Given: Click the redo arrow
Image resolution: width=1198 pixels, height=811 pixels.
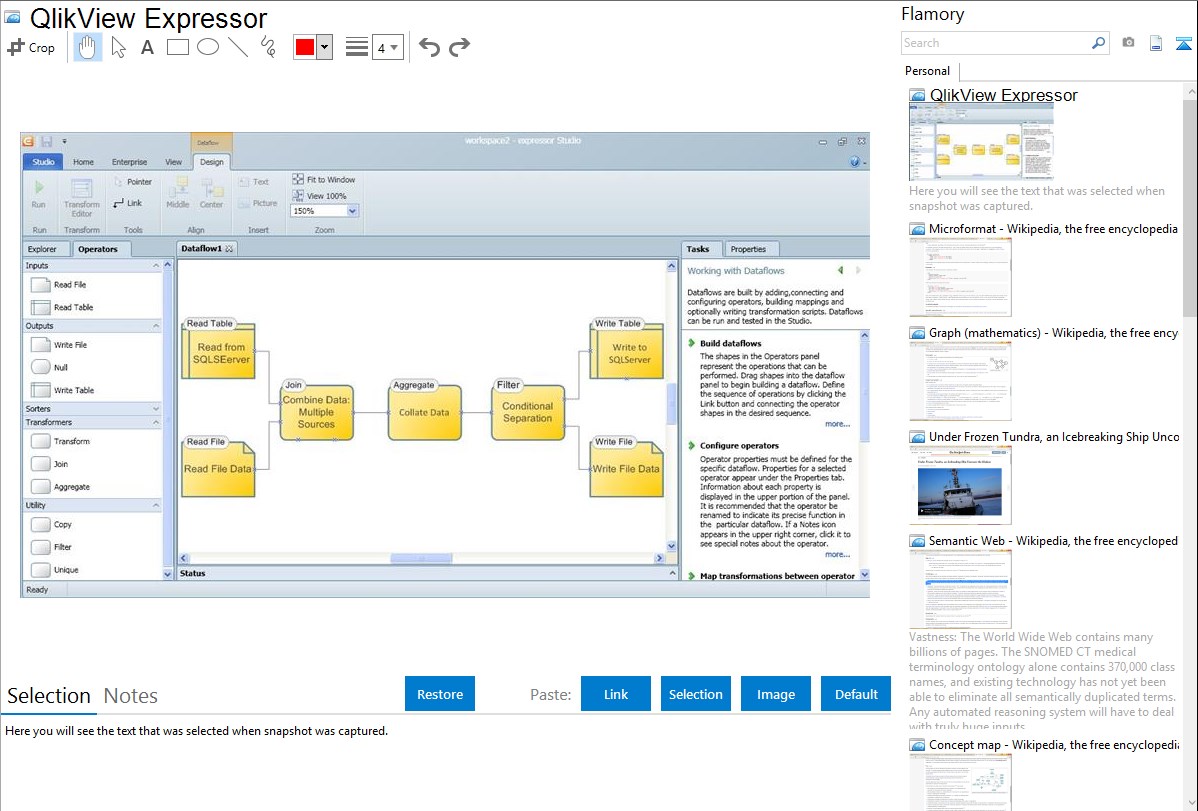Looking at the screenshot, I should (x=459, y=47).
